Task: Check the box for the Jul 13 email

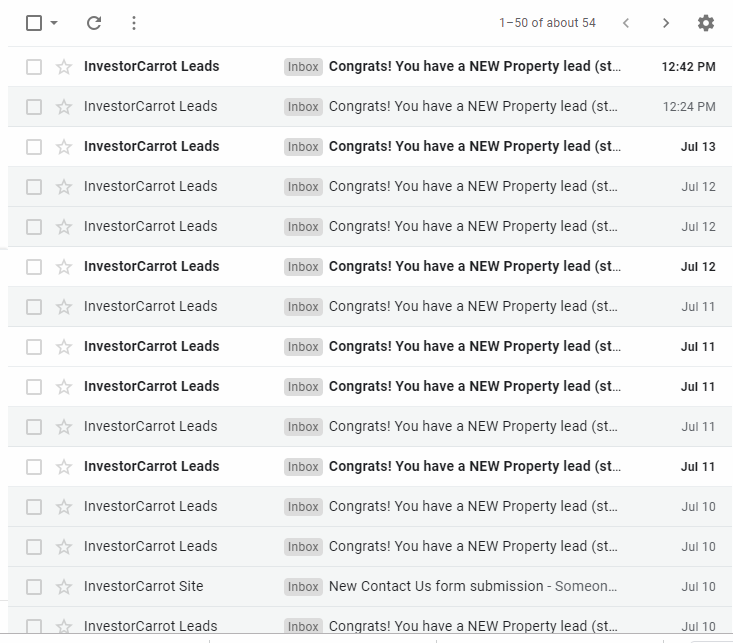Action: [34, 147]
